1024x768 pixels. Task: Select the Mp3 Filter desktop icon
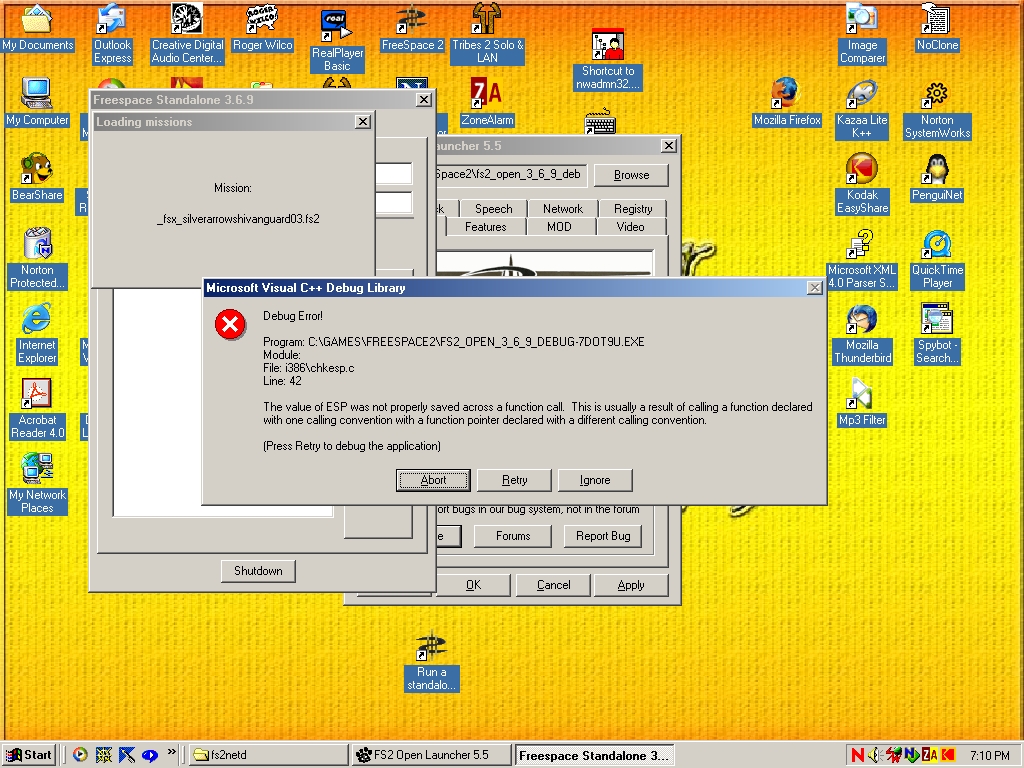[x=862, y=402]
